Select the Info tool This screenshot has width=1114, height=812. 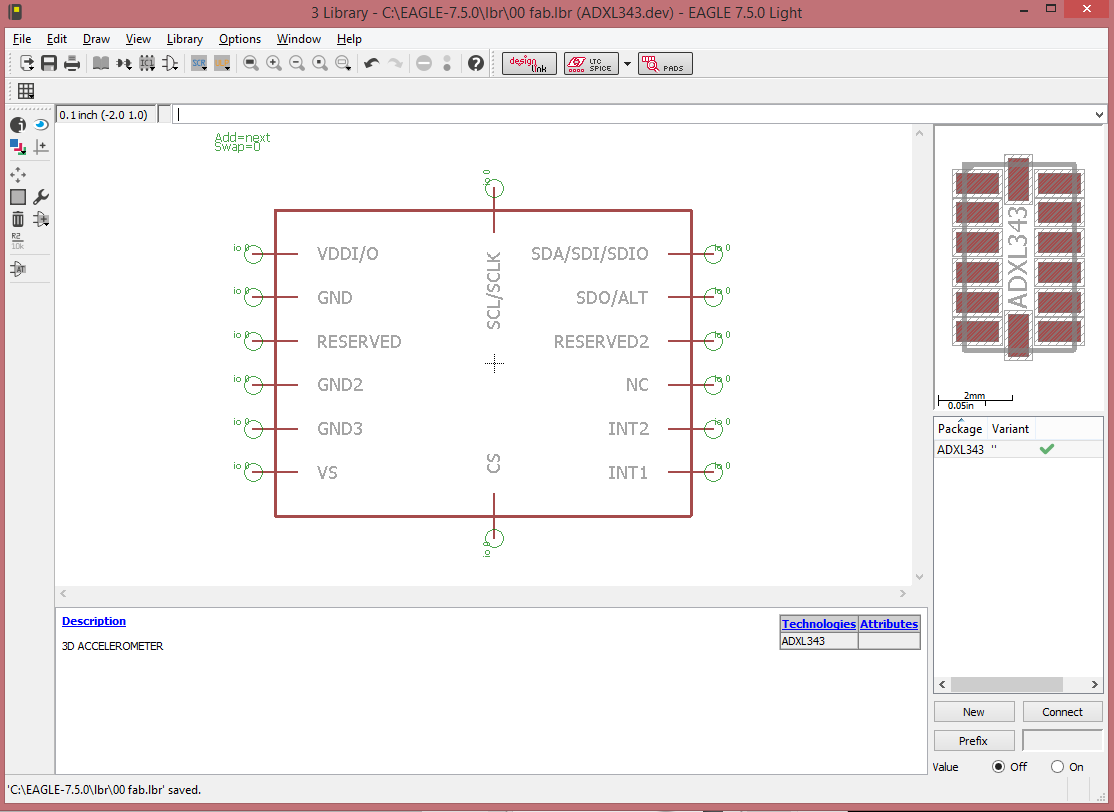pos(18,125)
